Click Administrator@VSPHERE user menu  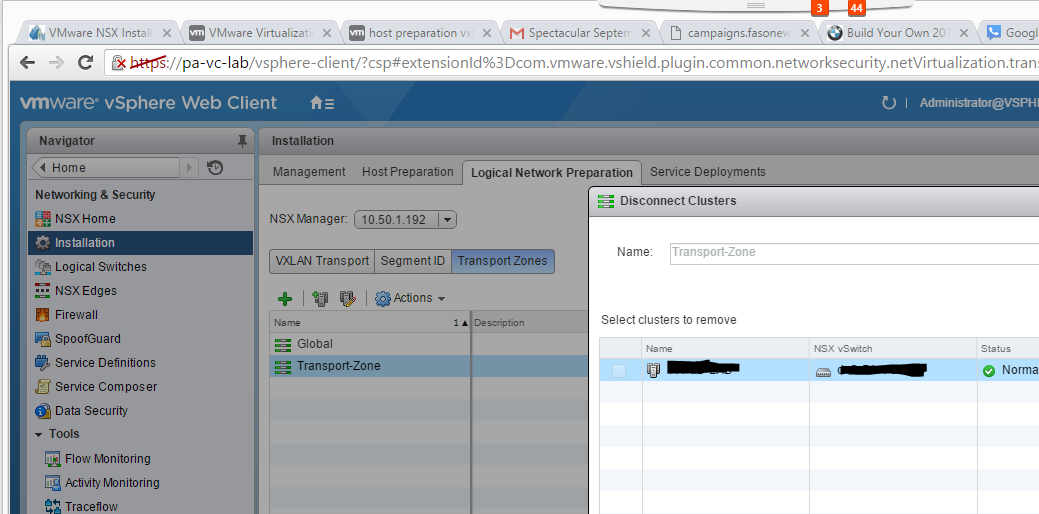tap(979, 103)
